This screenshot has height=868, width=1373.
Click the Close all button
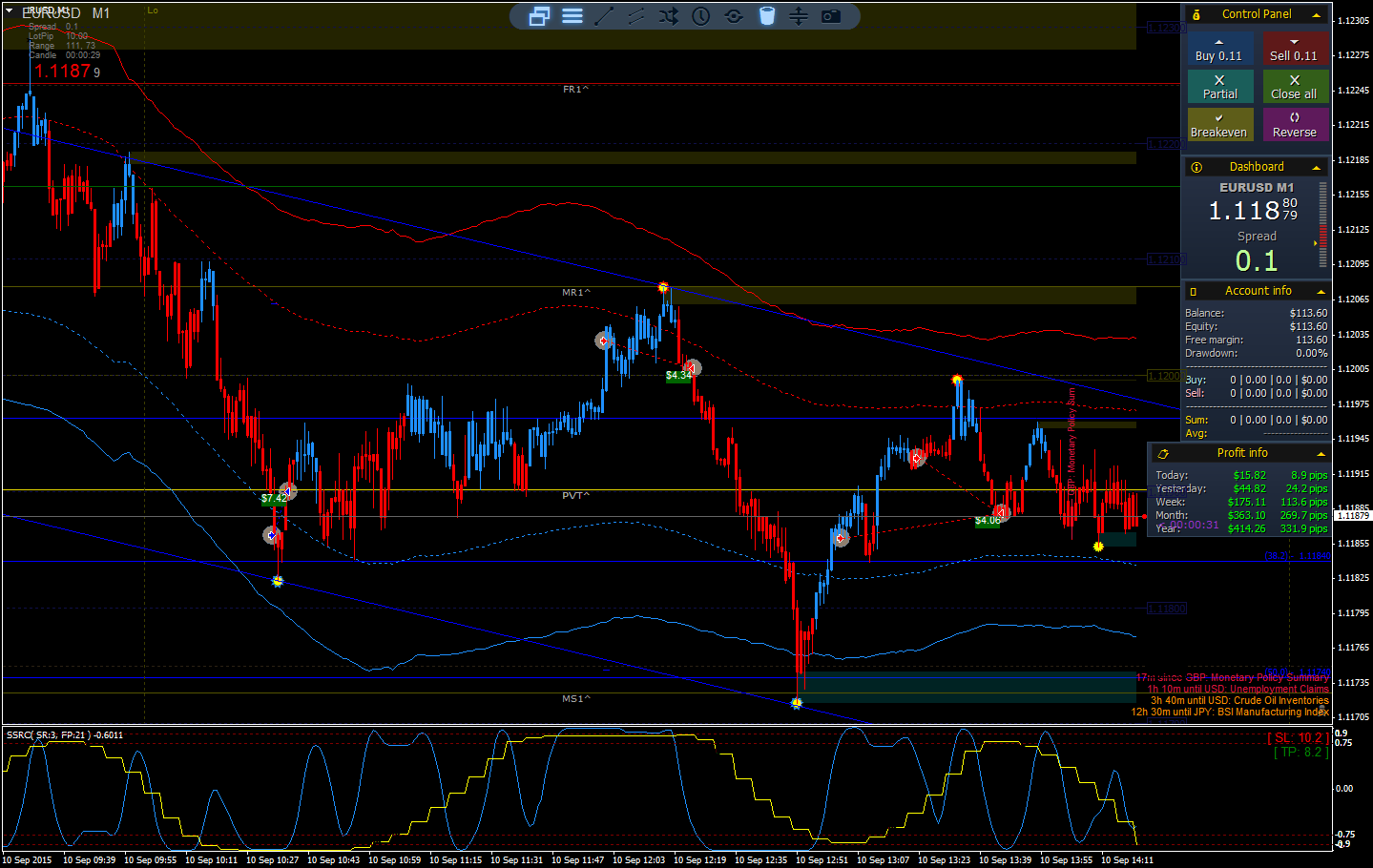pos(1294,87)
